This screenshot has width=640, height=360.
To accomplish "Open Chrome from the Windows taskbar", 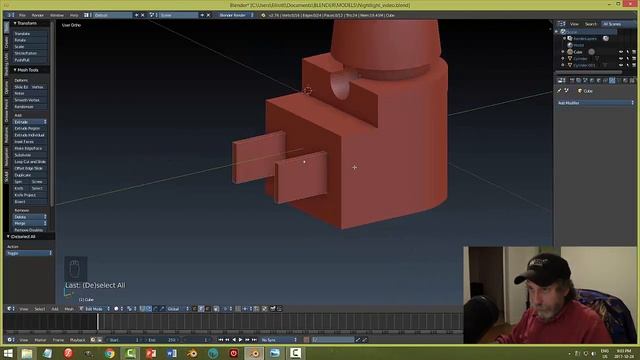I will pos(109,353).
